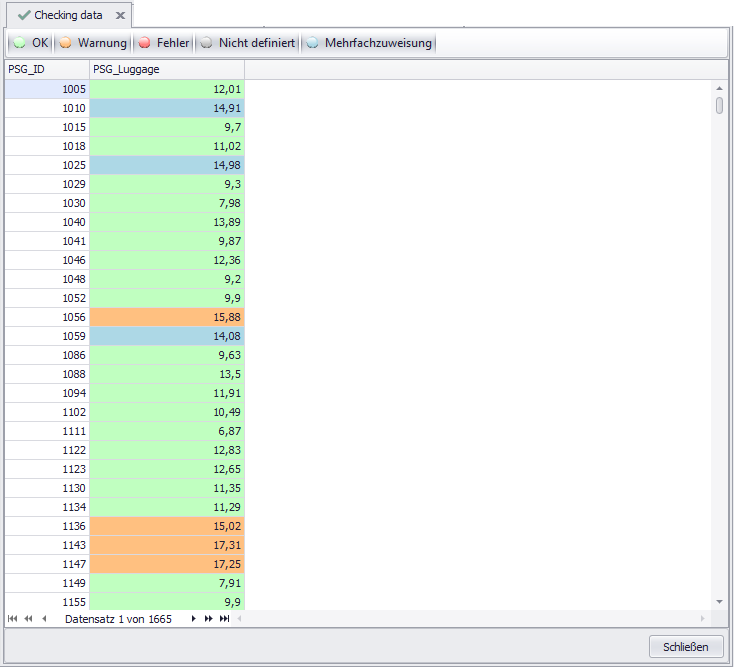
Task: Toggle the OK status filter
Action: click(x=30, y=43)
